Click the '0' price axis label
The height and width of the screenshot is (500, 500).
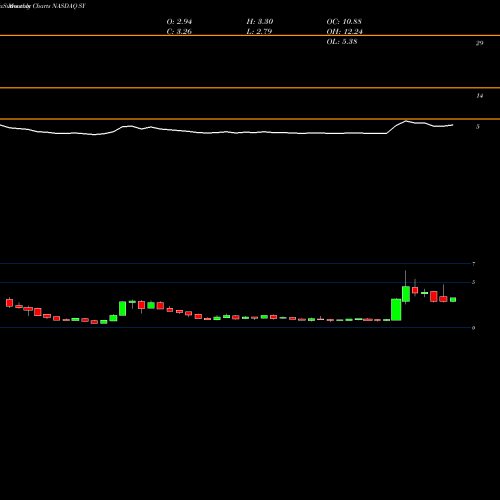[x=473, y=328]
